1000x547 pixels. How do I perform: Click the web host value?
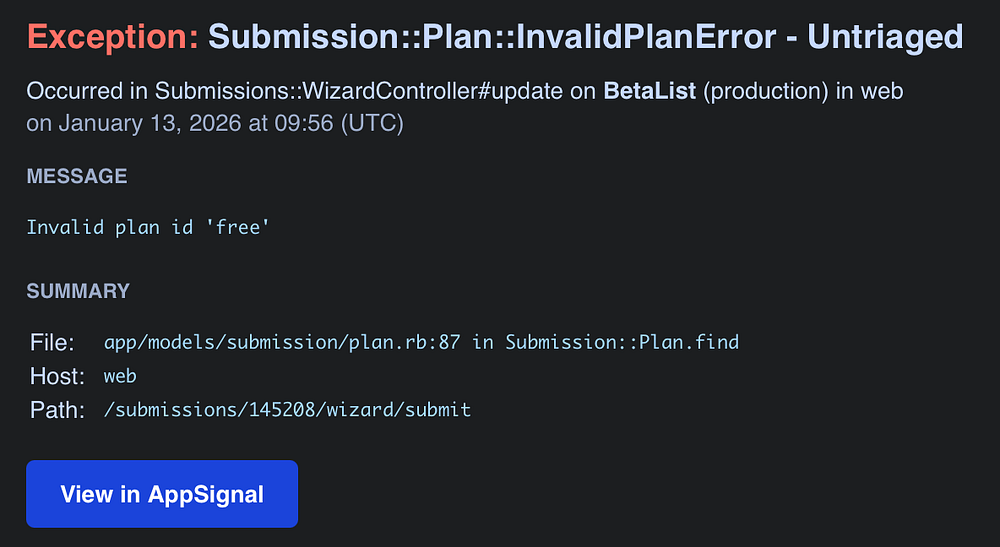[x=120, y=376]
